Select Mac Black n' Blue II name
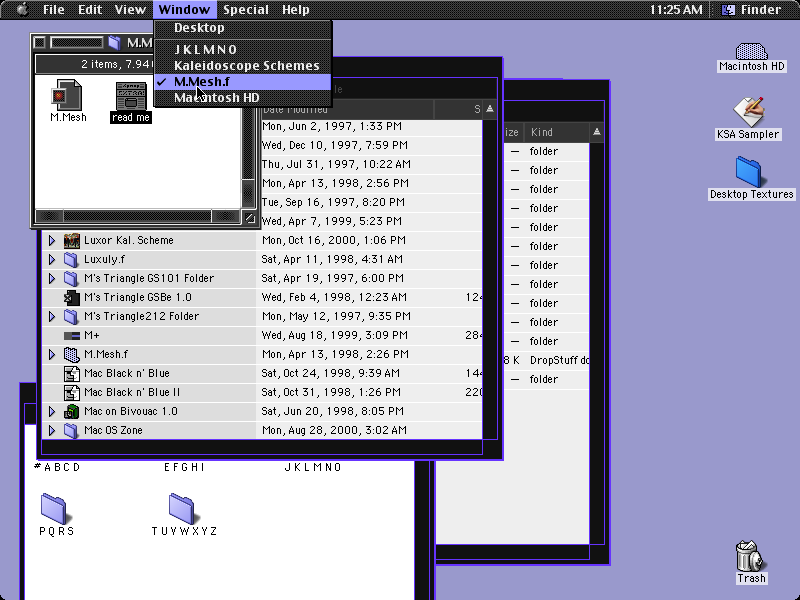Image resolution: width=800 pixels, height=600 pixels. [132, 392]
